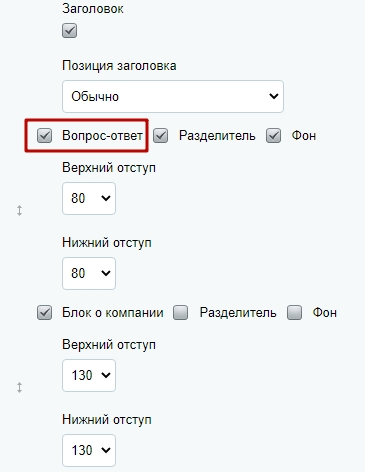Toggle the Вопрос-ответ checkbox

point(44,136)
